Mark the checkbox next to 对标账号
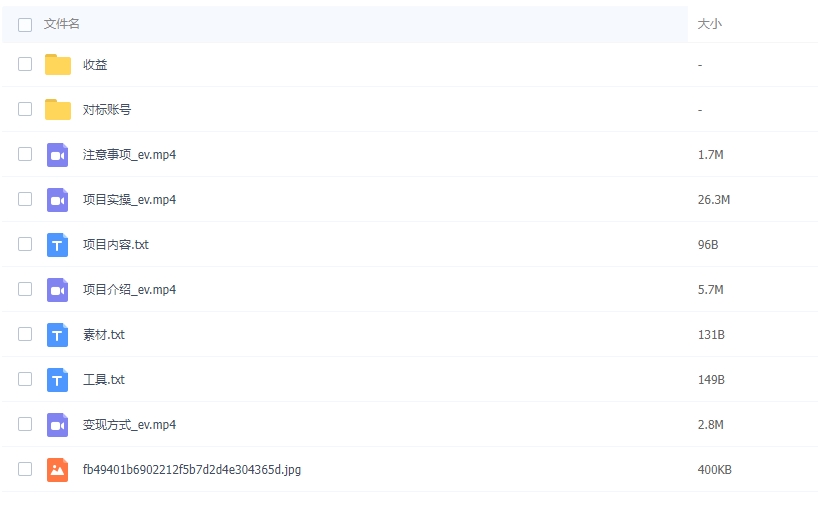The width and height of the screenshot is (818, 520). coord(25,110)
